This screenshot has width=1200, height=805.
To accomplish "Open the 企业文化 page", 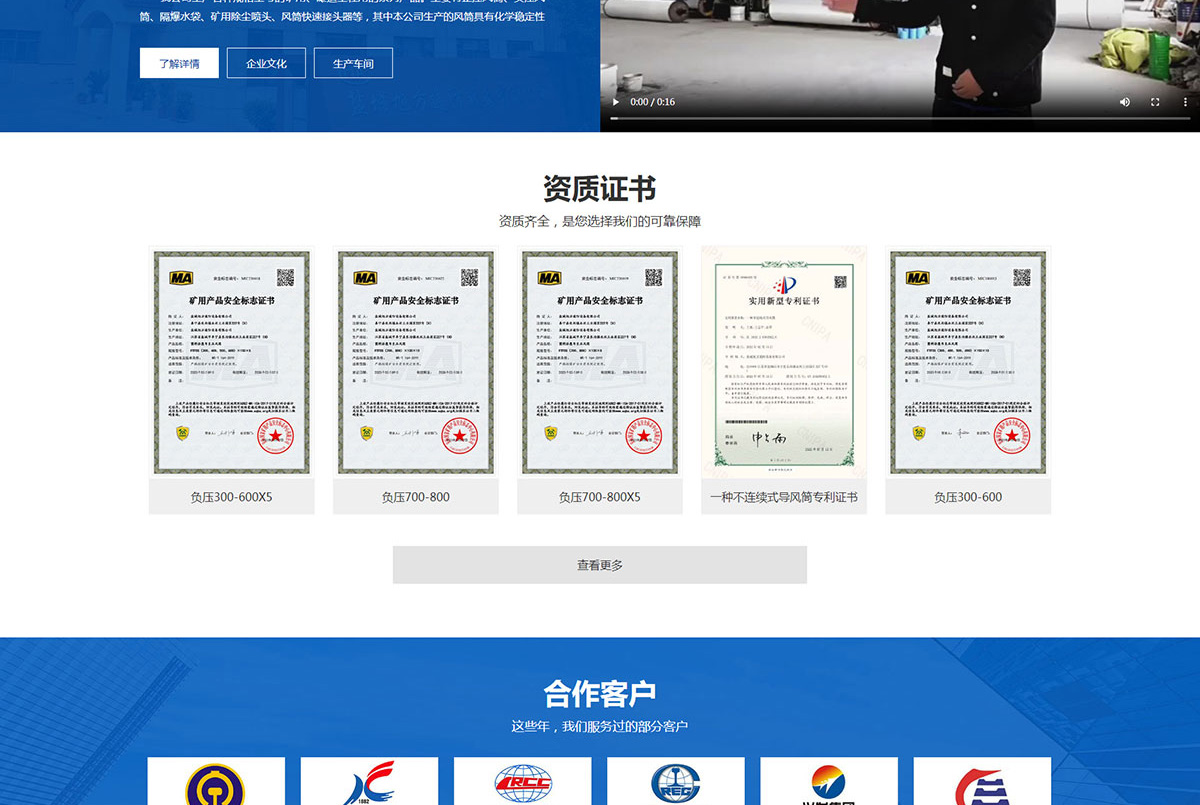I will click(x=266, y=63).
